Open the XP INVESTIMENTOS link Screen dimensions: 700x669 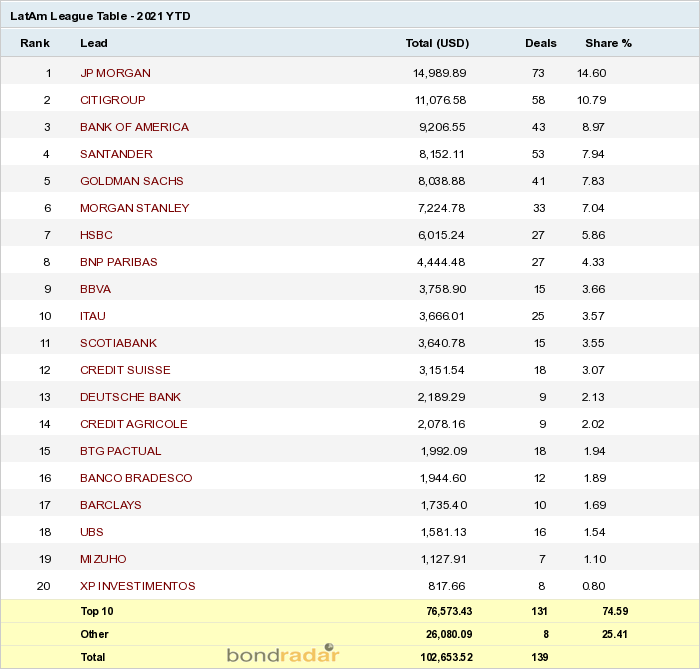[138, 586]
